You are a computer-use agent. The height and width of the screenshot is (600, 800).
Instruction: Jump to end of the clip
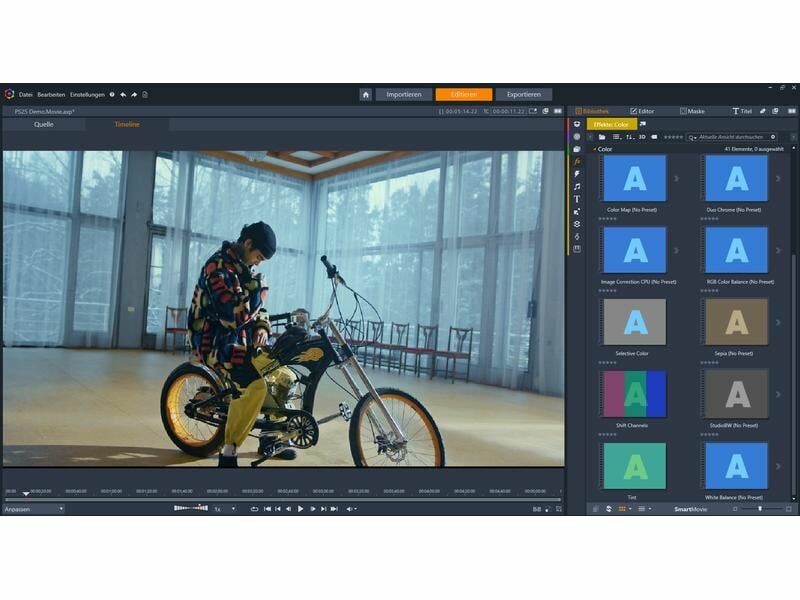[x=335, y=509]
